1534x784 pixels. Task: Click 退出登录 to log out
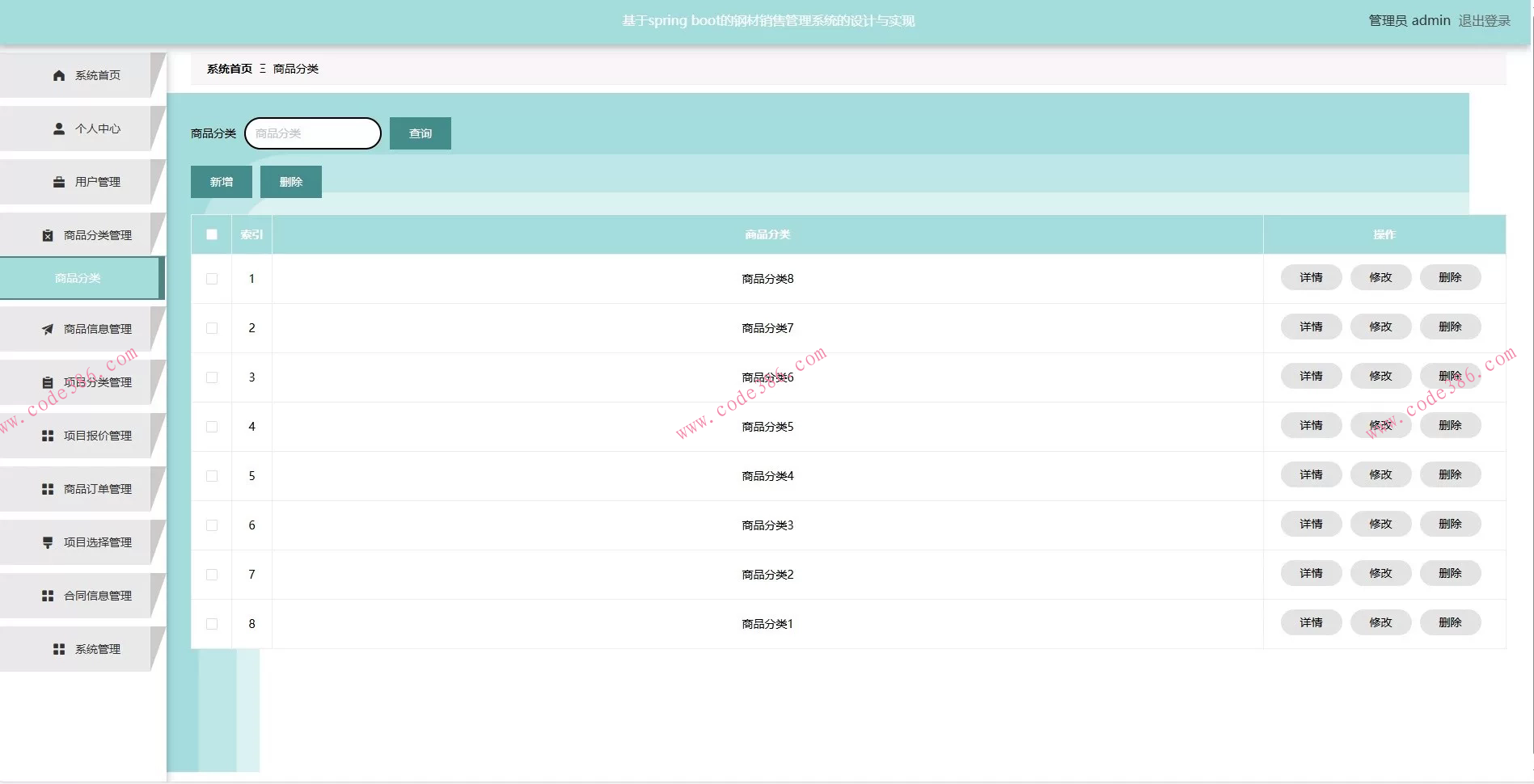[x=1484, y=21]
